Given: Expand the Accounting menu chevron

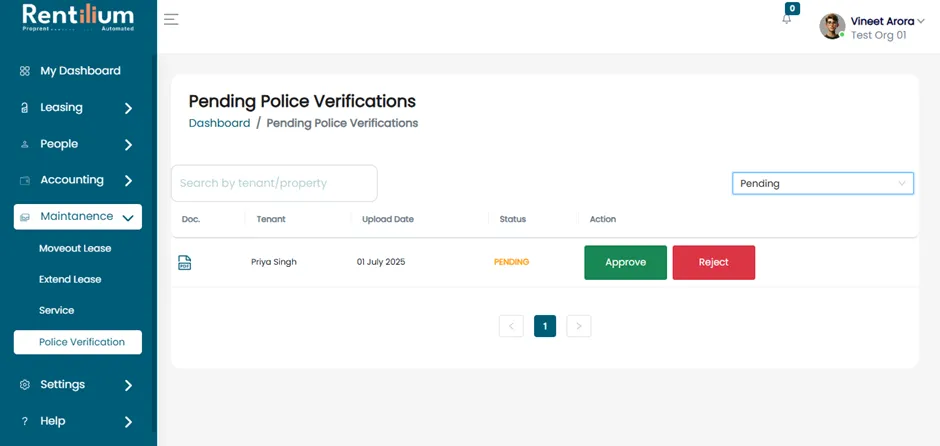Looking at the screenshot, I should click(128, 181).
